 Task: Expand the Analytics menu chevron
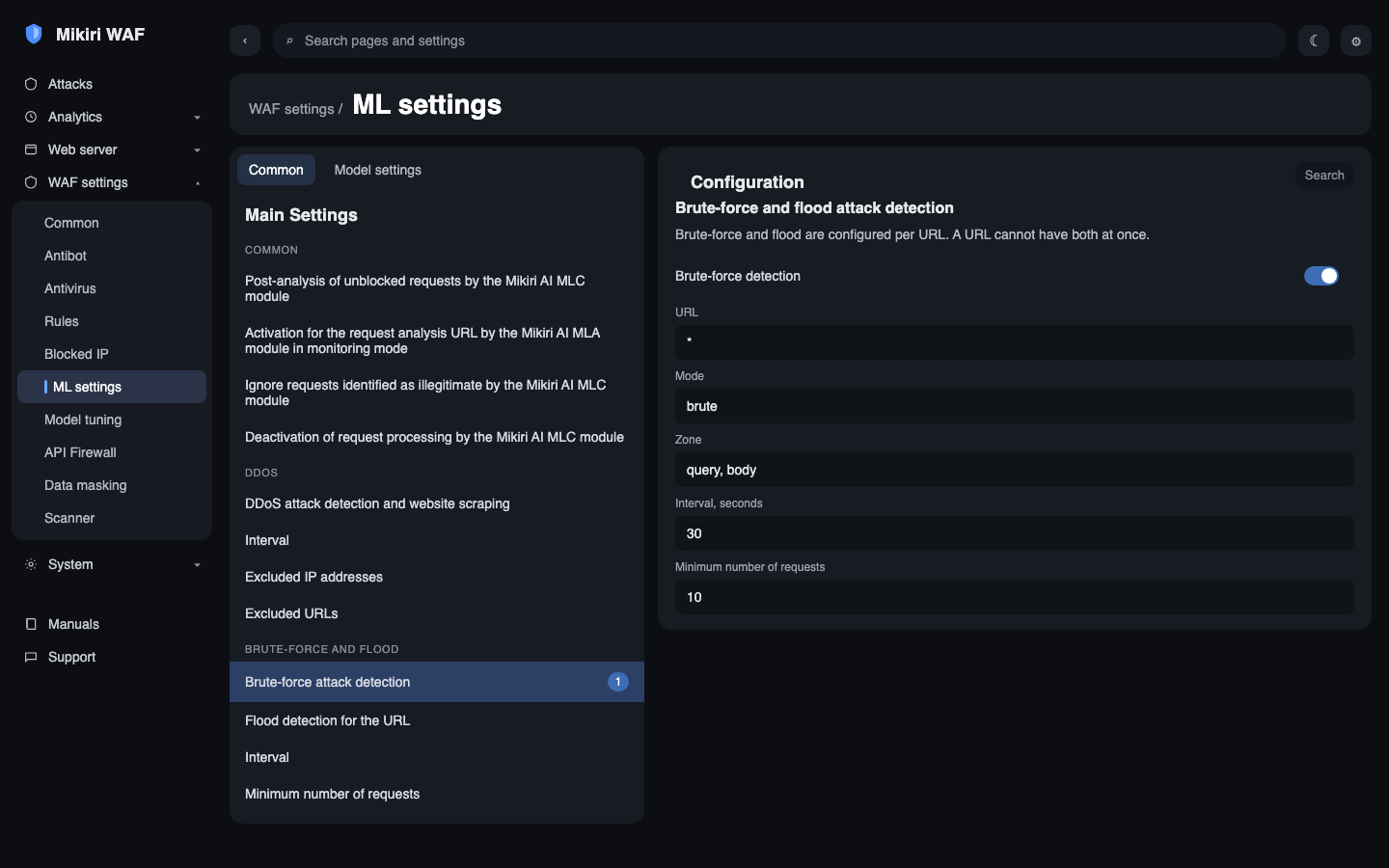pos(198,118)
